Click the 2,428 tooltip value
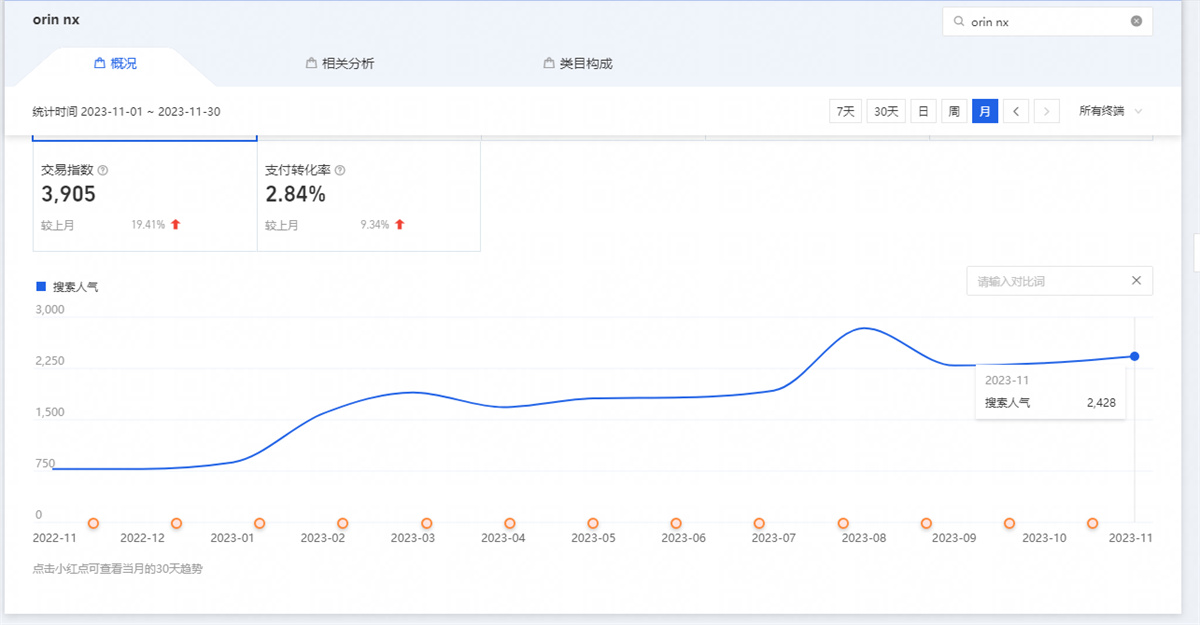 pyautogui.click(x=1101, y=403)
